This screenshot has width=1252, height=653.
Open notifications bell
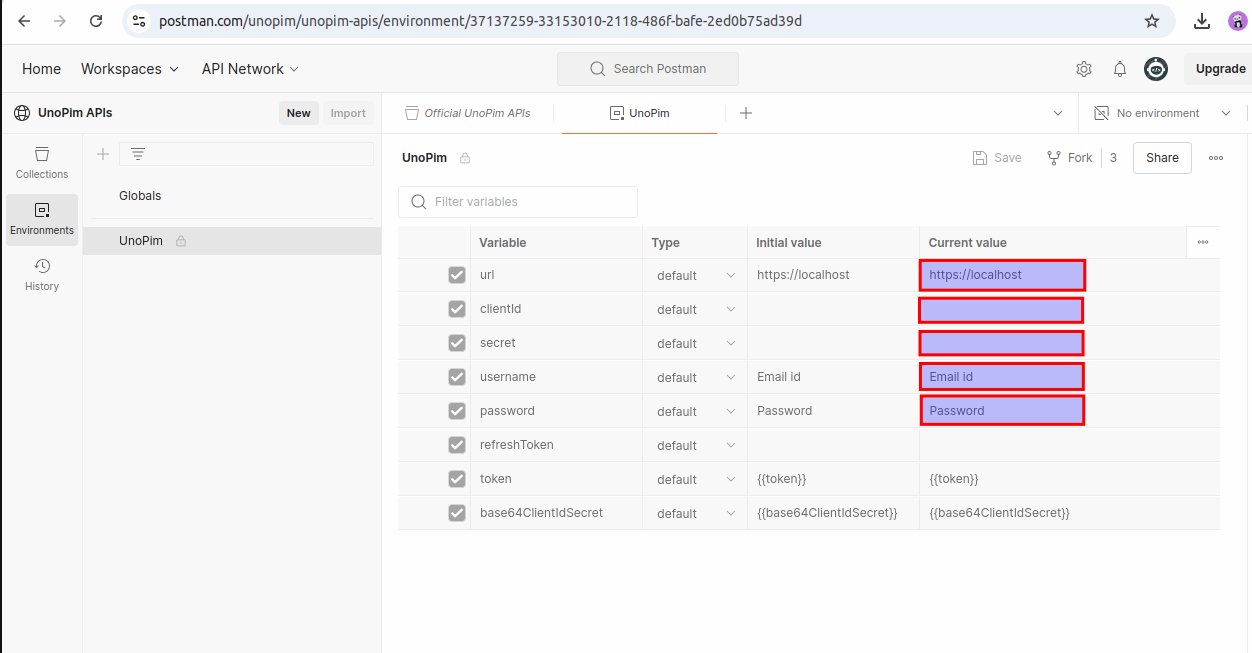click(x=1120, y=69)
